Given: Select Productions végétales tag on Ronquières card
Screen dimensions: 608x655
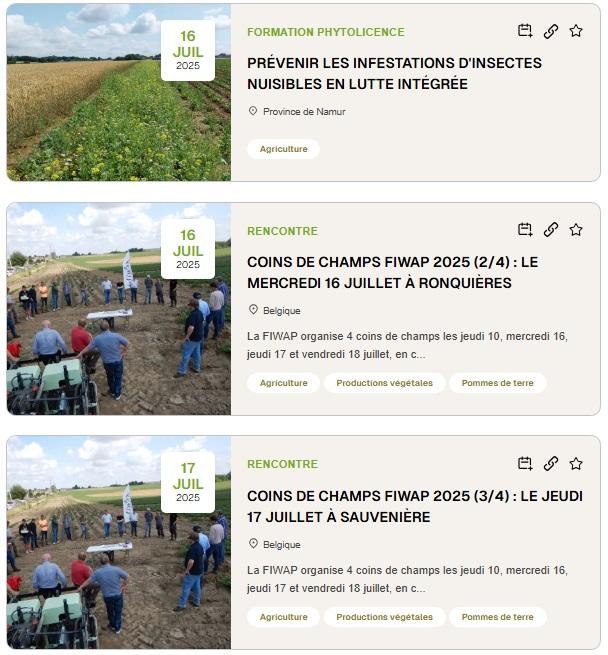Looking at the screenshot, I should click(x=384, y=383).
